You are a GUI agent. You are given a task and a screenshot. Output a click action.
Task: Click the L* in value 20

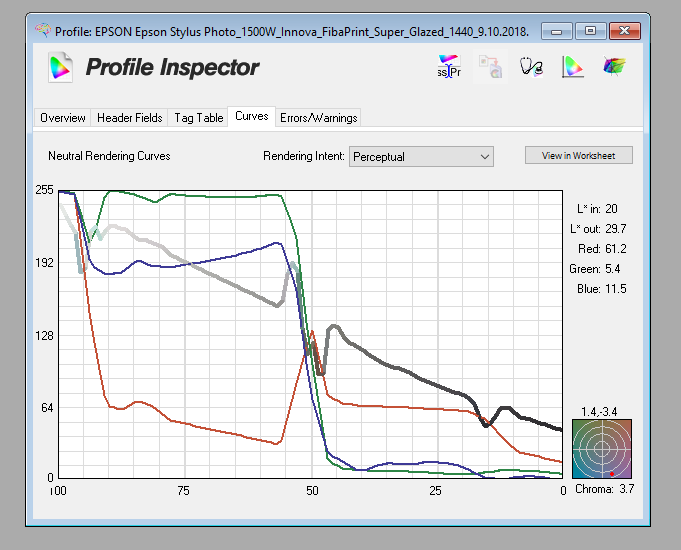coord(611,209)
